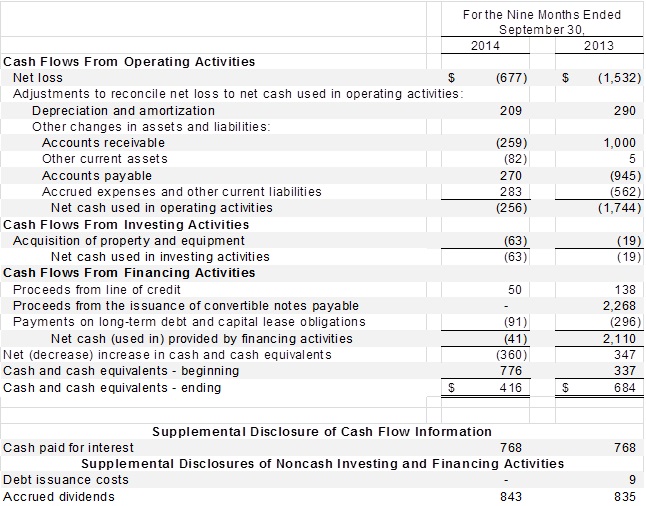Select Accrued dividends 2014 value 843
The width and height of the screenshot is (646, 506).
click(511, 496)
